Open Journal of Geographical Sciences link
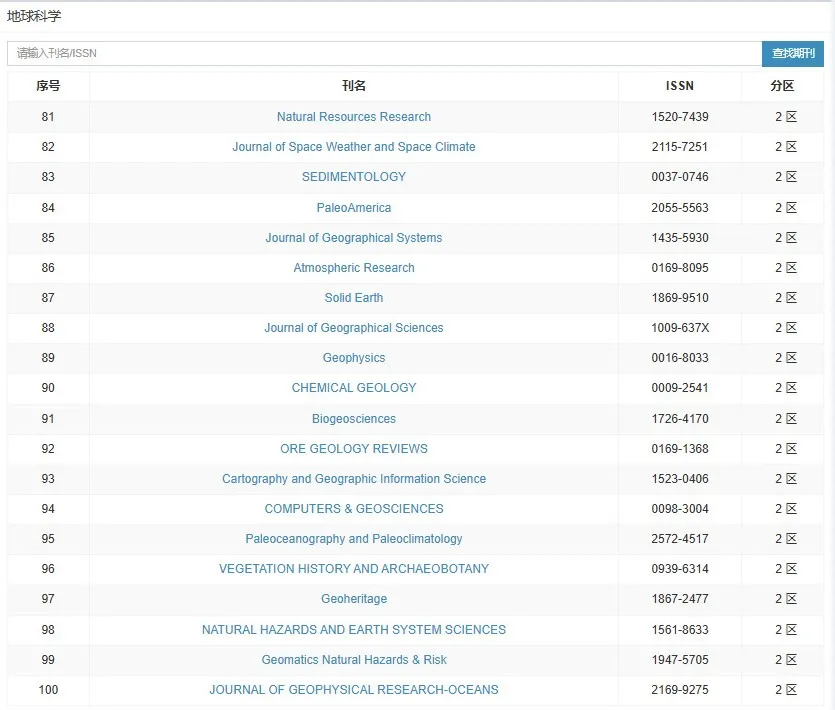 [x=354, y=328]
